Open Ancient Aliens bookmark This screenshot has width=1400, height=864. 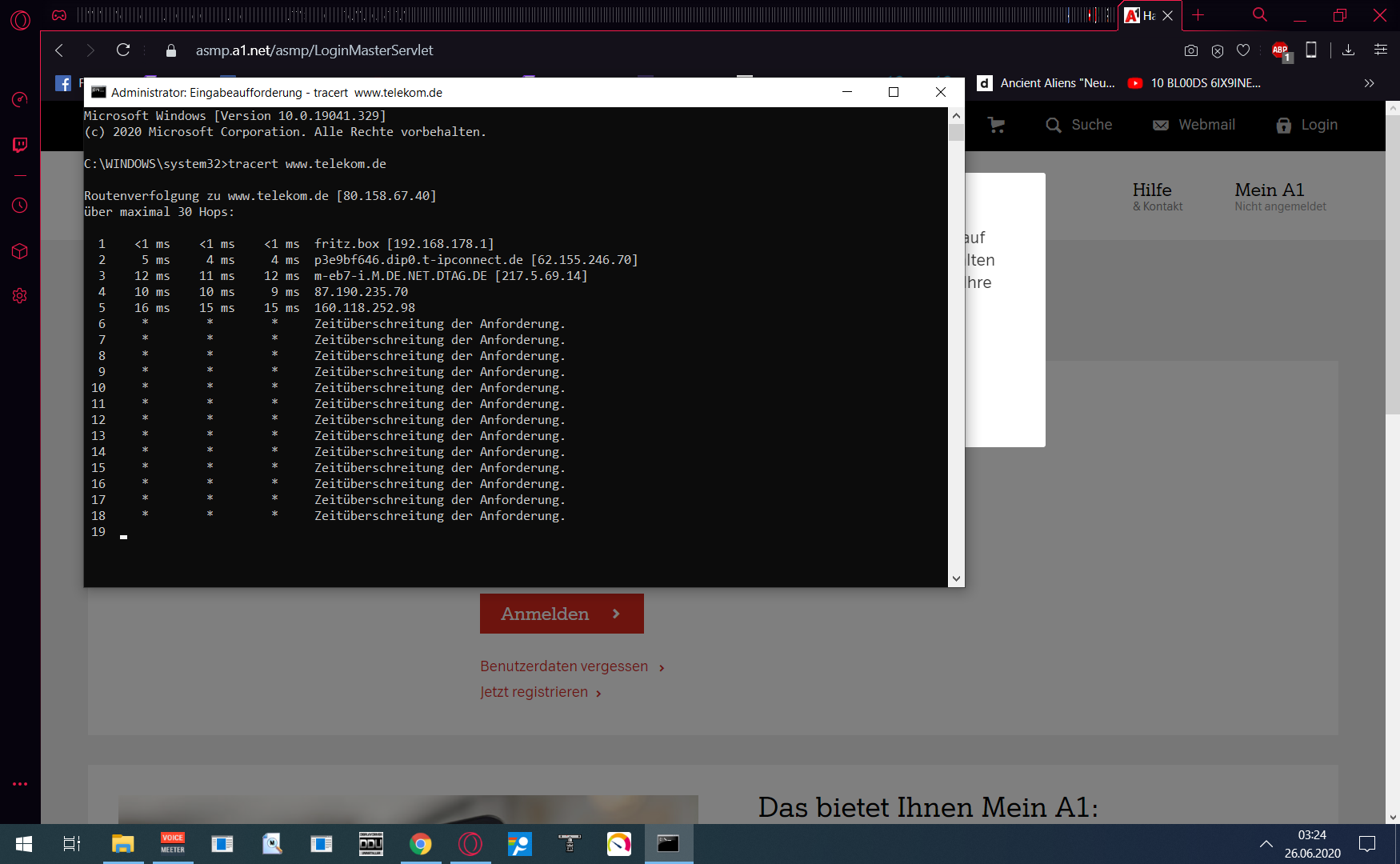(x=1046, y=83)
